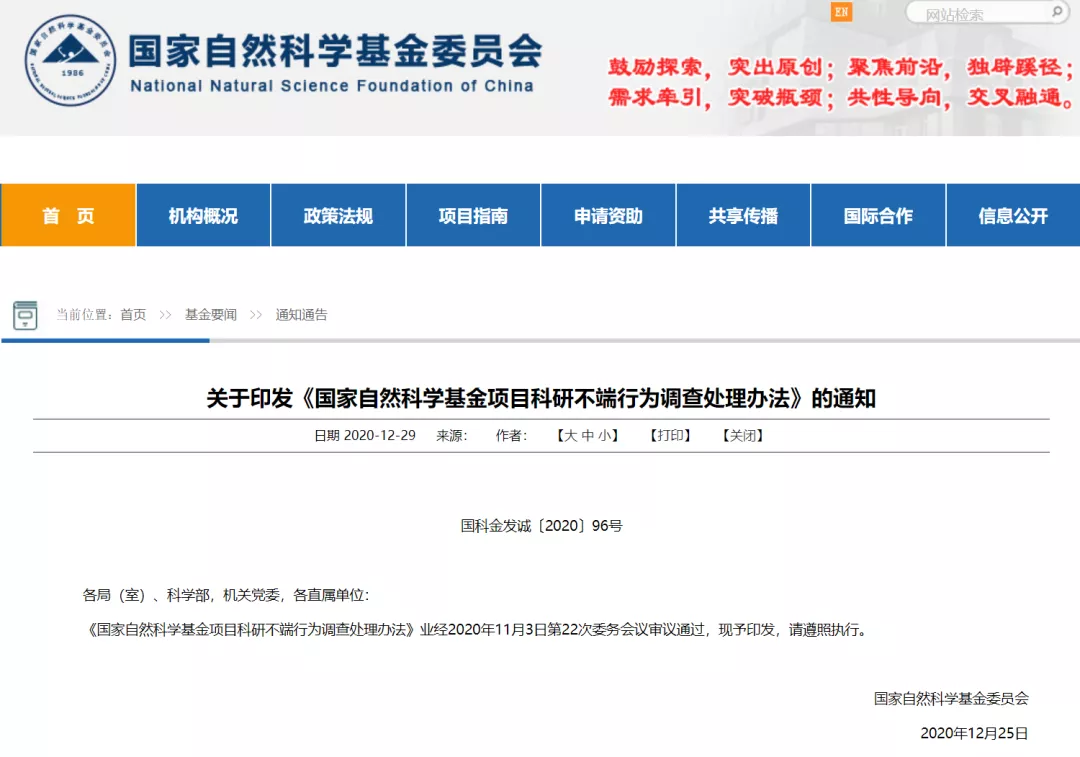This screenshot has width=1080, height=757.
Task: Click the 关闭 close page link
Action: 743,436
